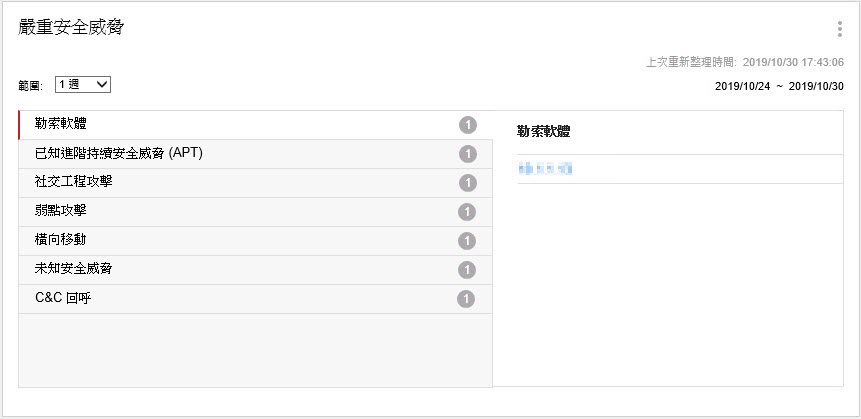Open the 範圍 time range dropdown

pyautogui.click(x=83, y=85)
